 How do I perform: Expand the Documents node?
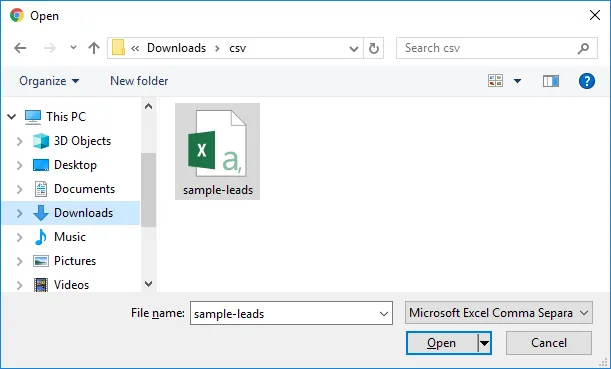pos(19,189)
